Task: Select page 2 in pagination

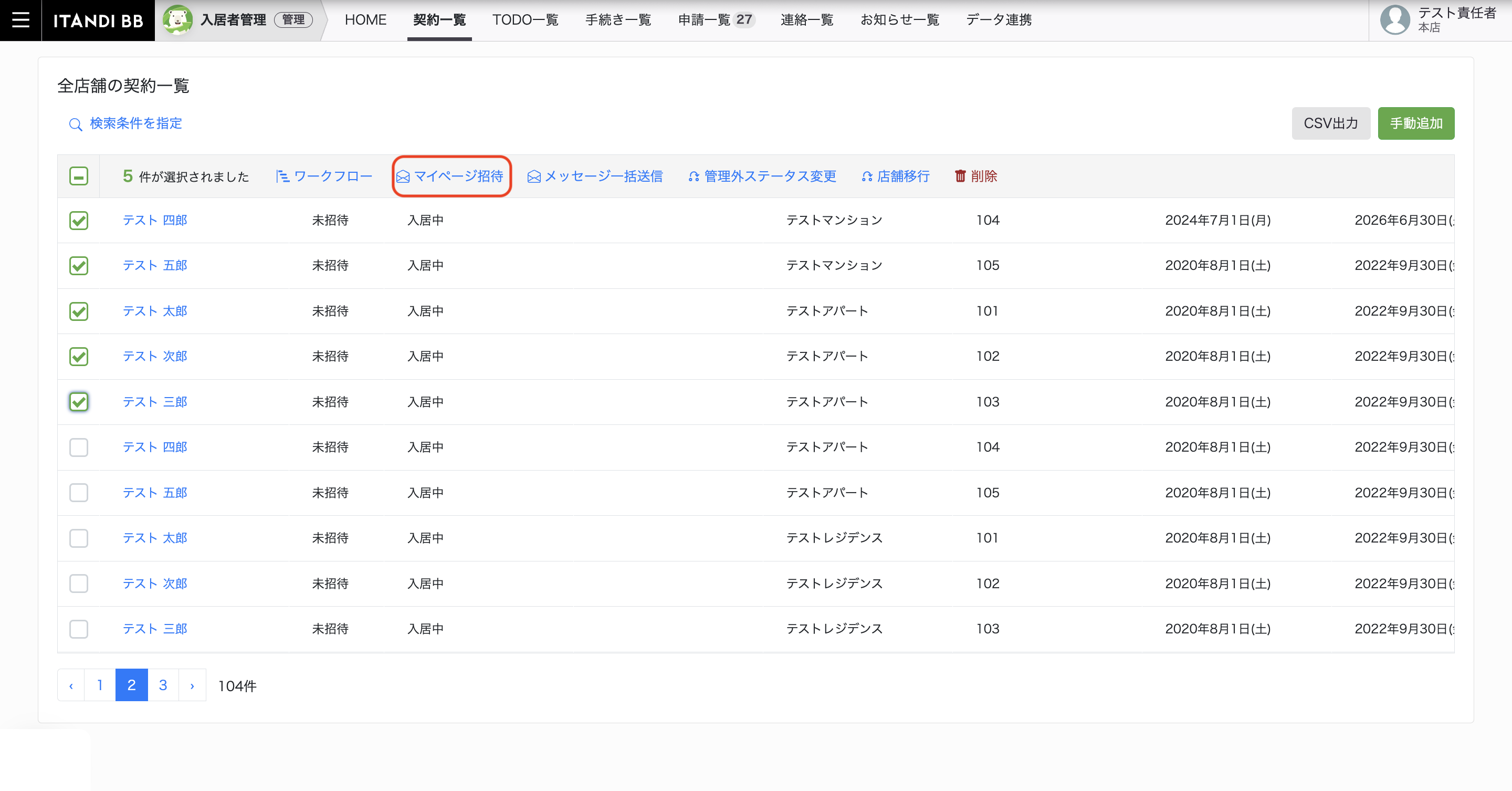Action: coord(131,685)
